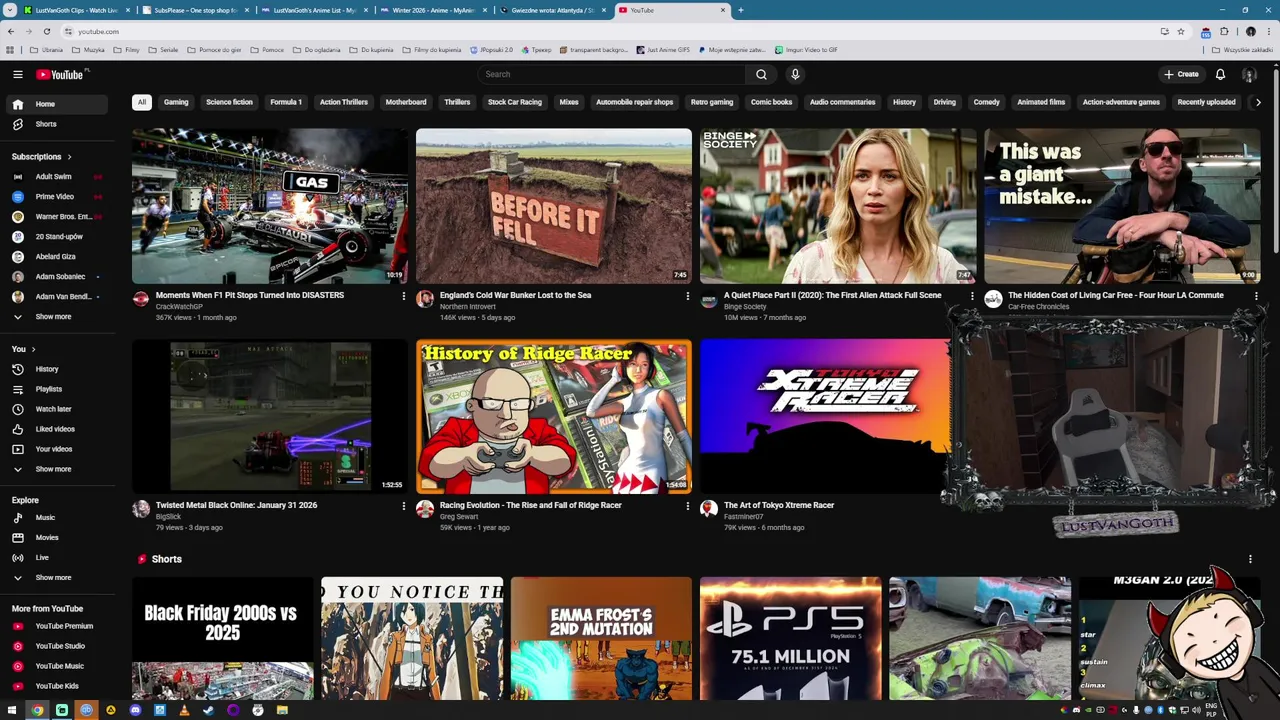Open YouTube Studio link
The width and height of the screenshot is (1280, 720).
point(59,646)
